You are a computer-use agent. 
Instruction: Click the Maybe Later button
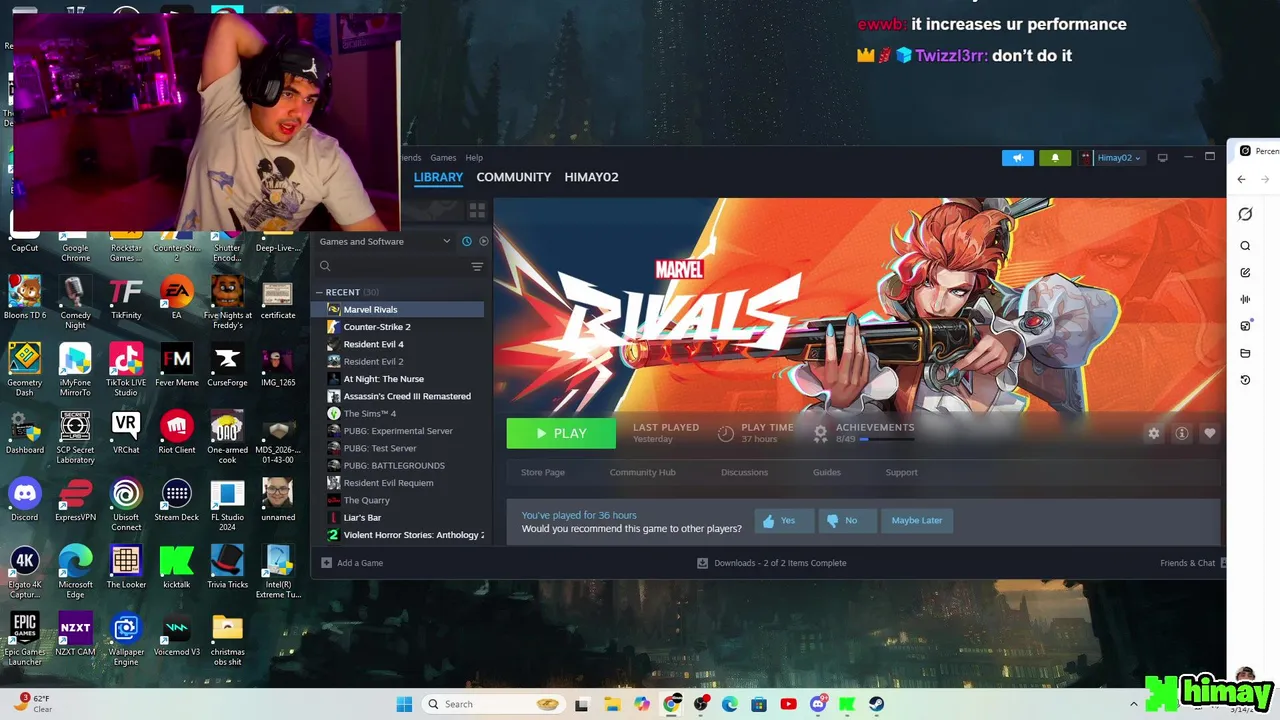tap(917, 520)
